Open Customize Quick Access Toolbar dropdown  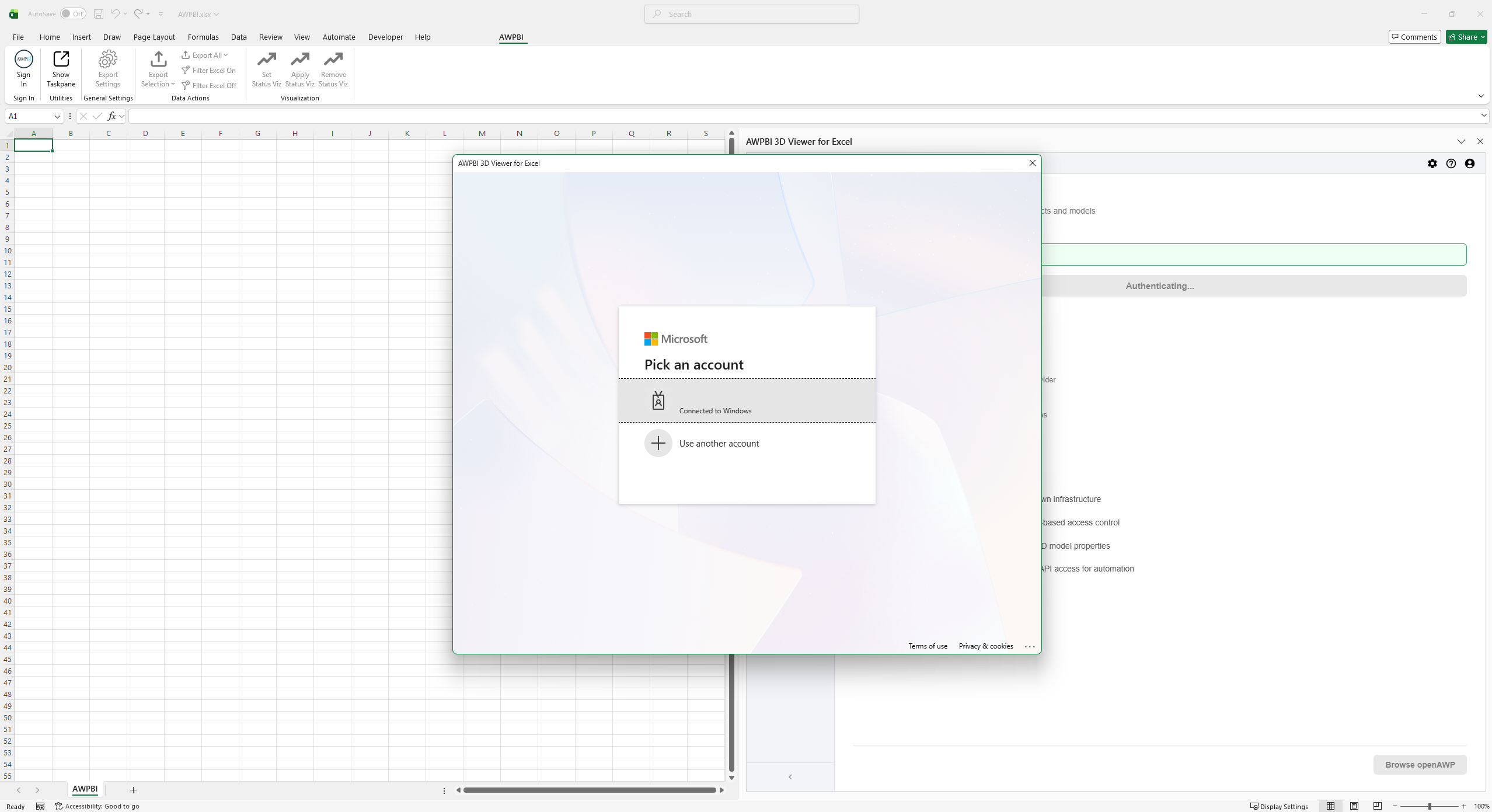click(161, 14)
